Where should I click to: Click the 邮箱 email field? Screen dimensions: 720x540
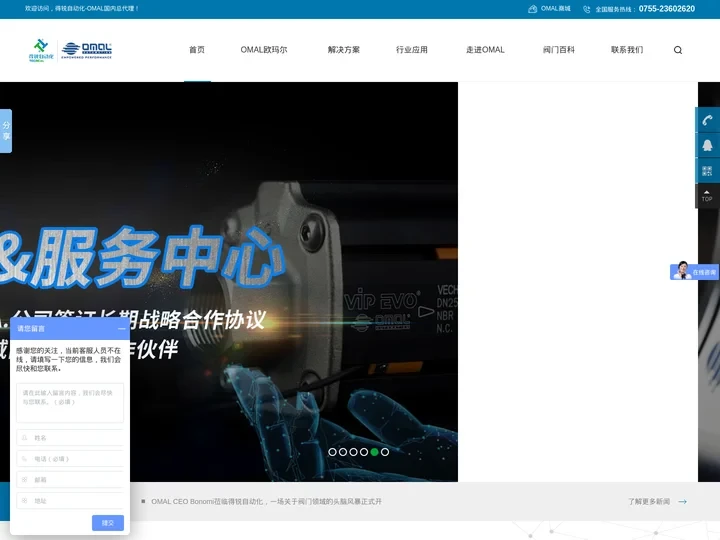click(x=70, y=479)
